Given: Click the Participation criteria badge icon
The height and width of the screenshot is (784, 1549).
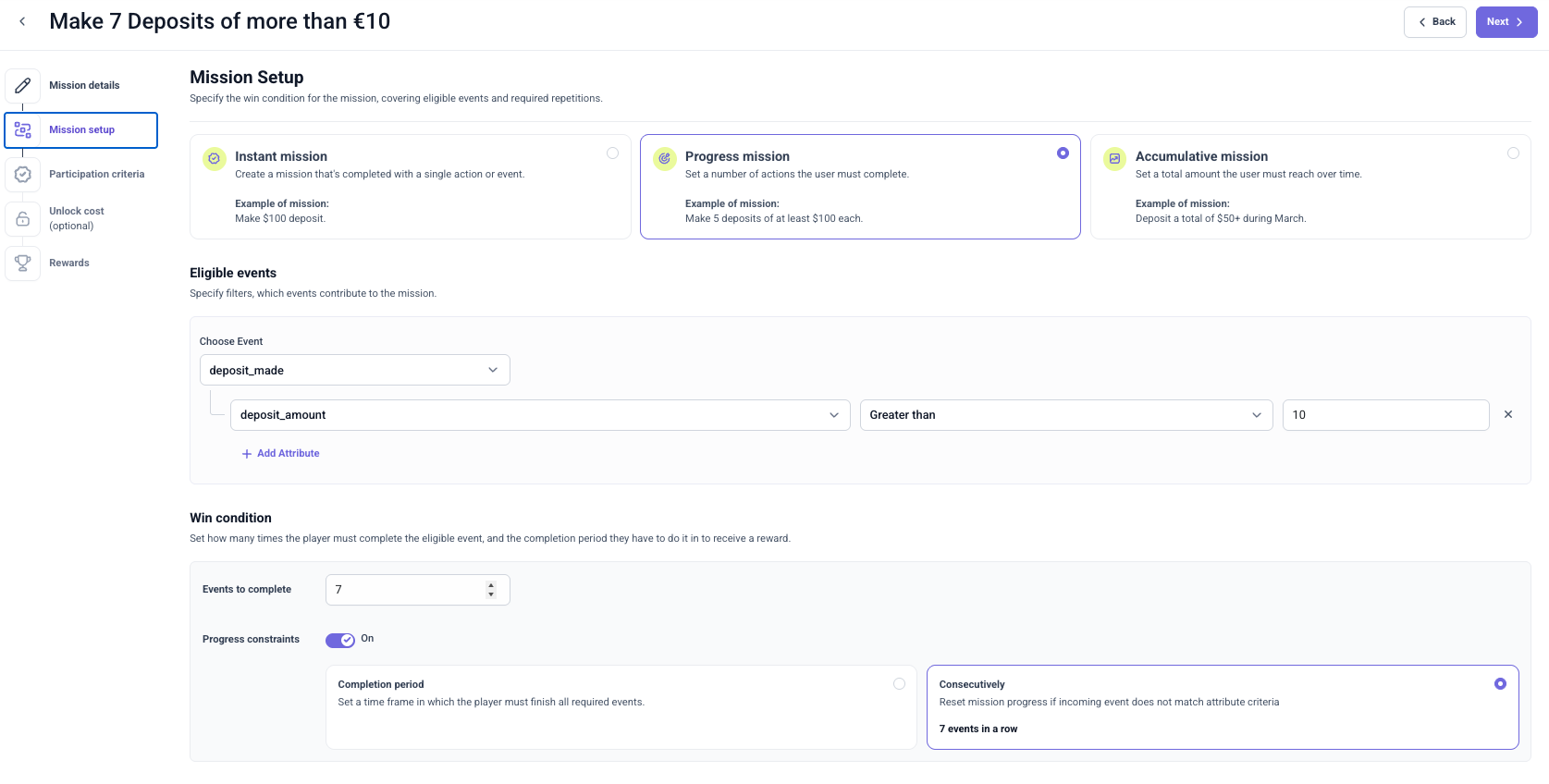Looking at the screenshot, I should 23,174.
